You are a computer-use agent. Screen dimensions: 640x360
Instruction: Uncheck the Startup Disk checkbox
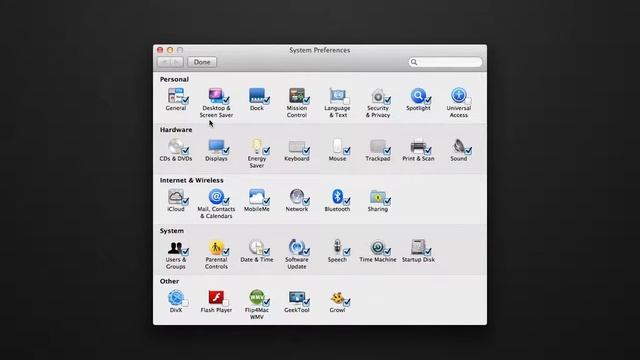coord(428,252)
